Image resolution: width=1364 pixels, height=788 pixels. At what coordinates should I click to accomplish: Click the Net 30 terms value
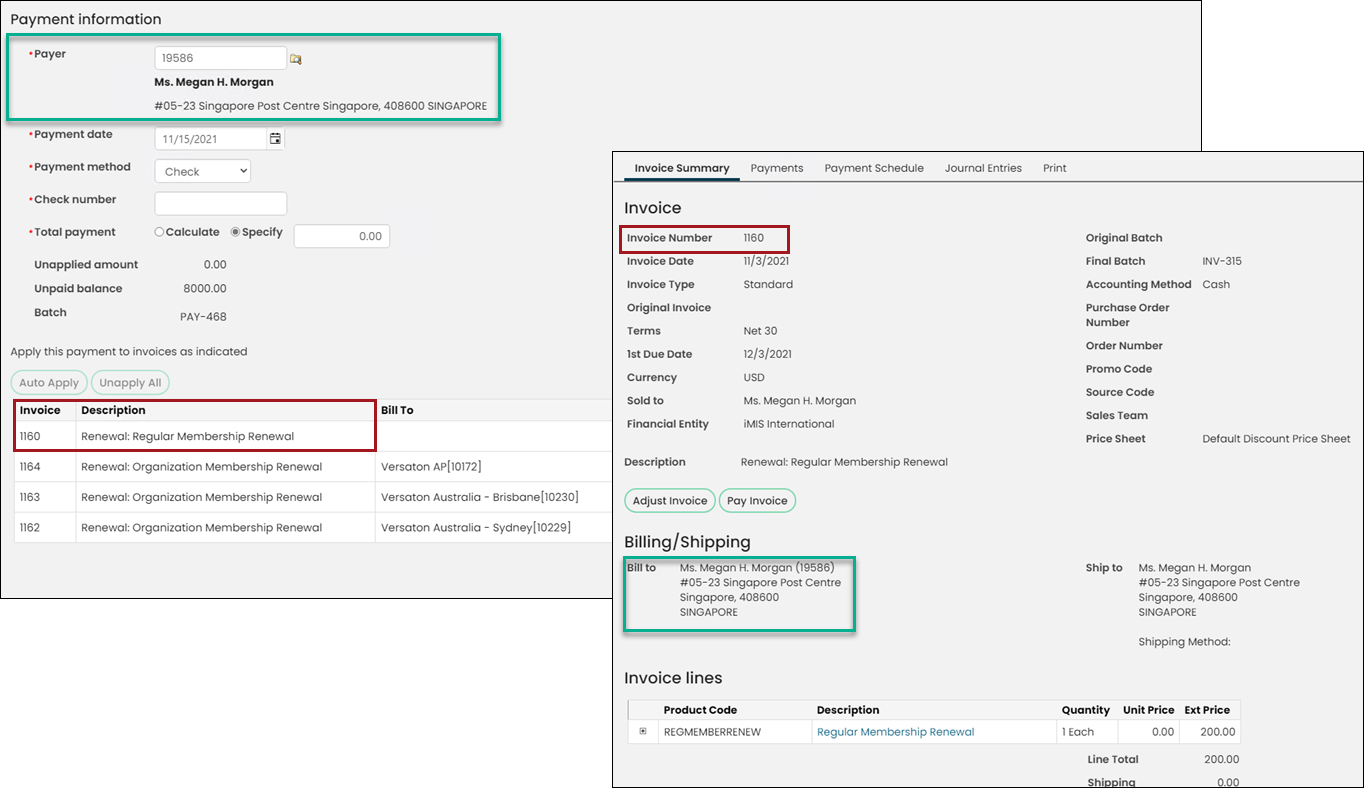pos(760,331)
